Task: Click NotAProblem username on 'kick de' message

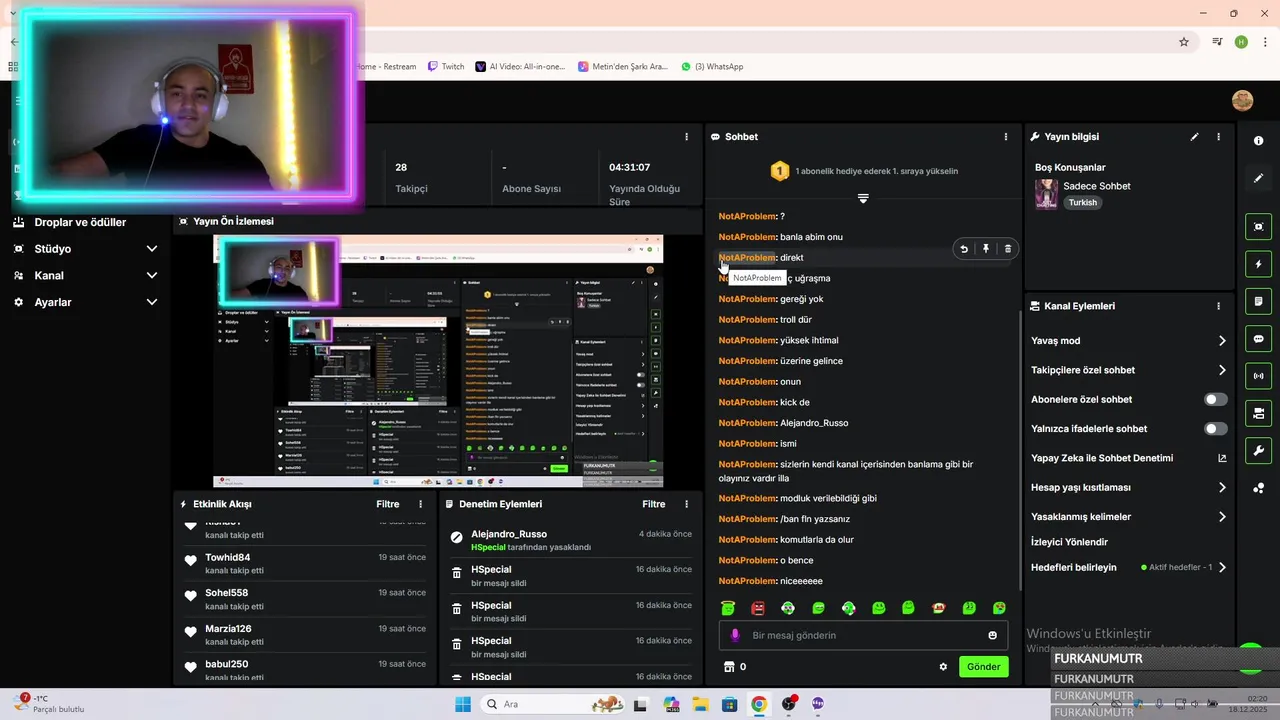Action: coord(747,402)
